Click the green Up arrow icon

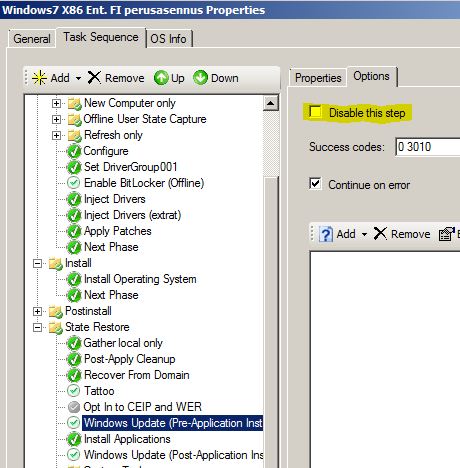[x=161, y=78]
